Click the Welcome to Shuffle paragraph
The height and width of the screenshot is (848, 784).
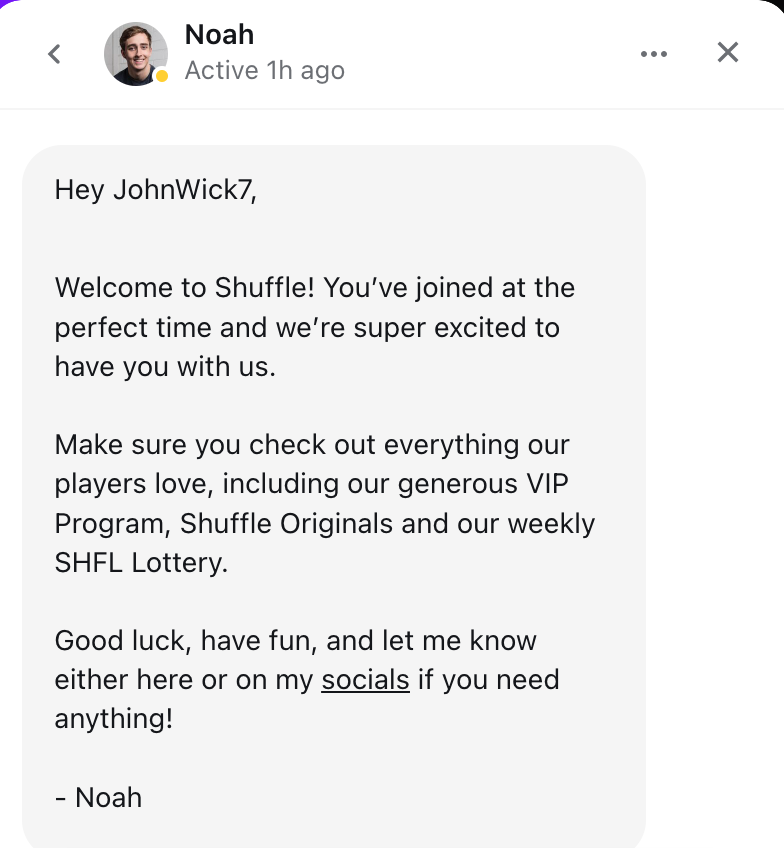(314, 288)
